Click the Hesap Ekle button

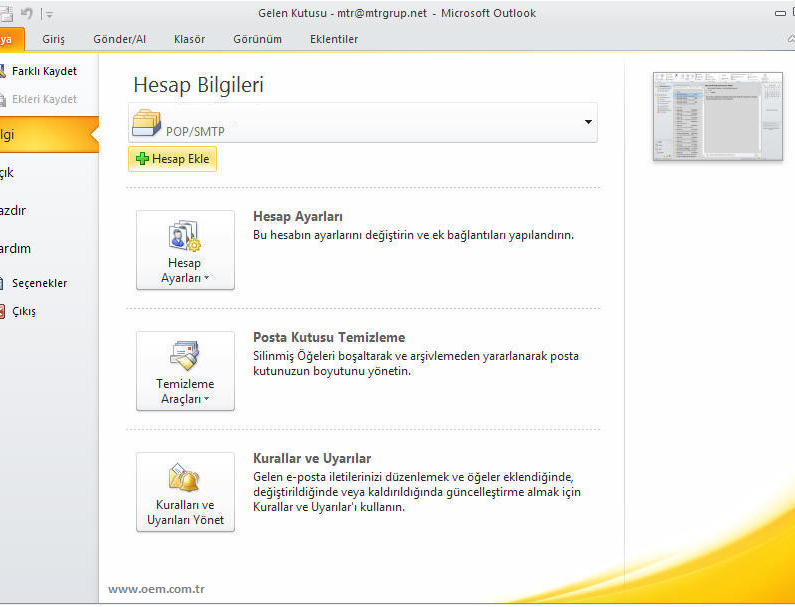tap(172, 159)
